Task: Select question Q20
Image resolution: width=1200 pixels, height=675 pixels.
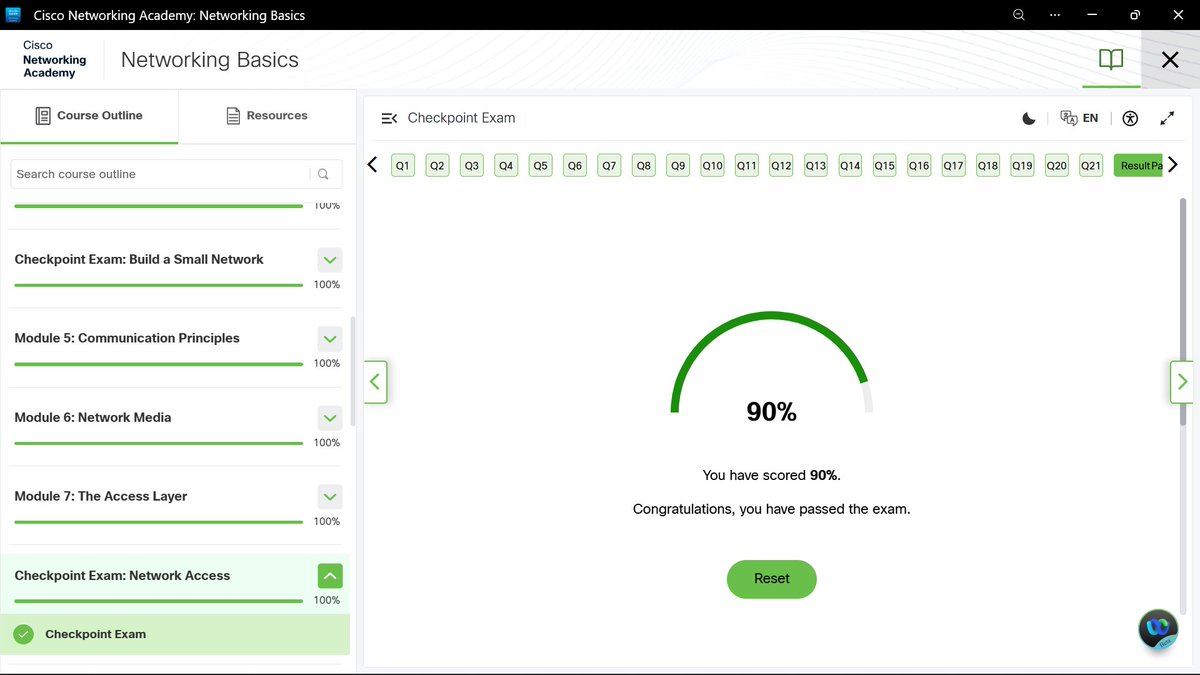Action: (1056, 166)
